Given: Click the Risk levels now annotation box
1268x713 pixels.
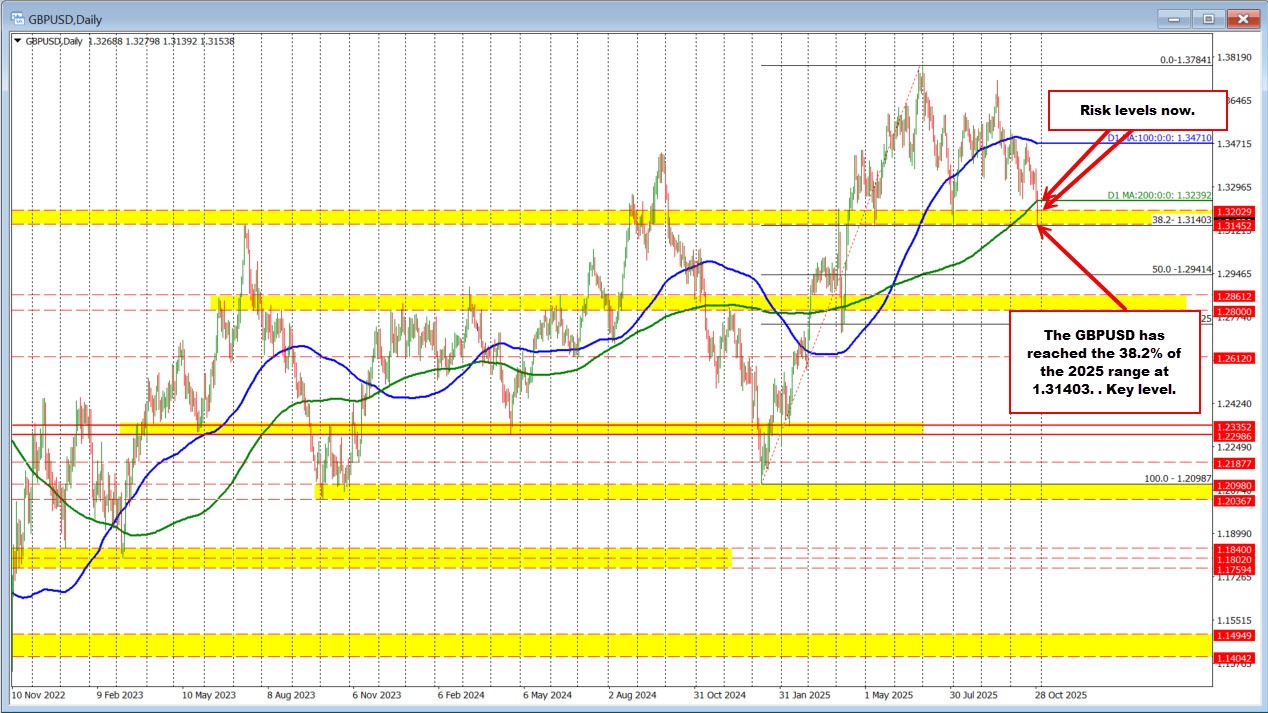Looking at the screenshot, I should coord(1137,110).
